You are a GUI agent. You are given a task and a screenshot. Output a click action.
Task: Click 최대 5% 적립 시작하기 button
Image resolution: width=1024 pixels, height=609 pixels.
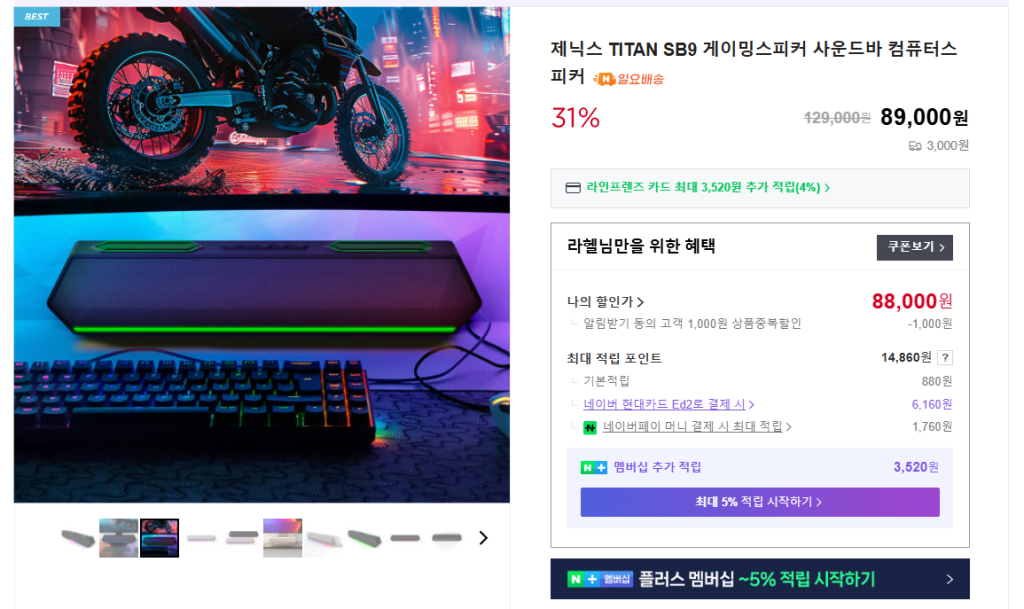(x=760, y=502)
